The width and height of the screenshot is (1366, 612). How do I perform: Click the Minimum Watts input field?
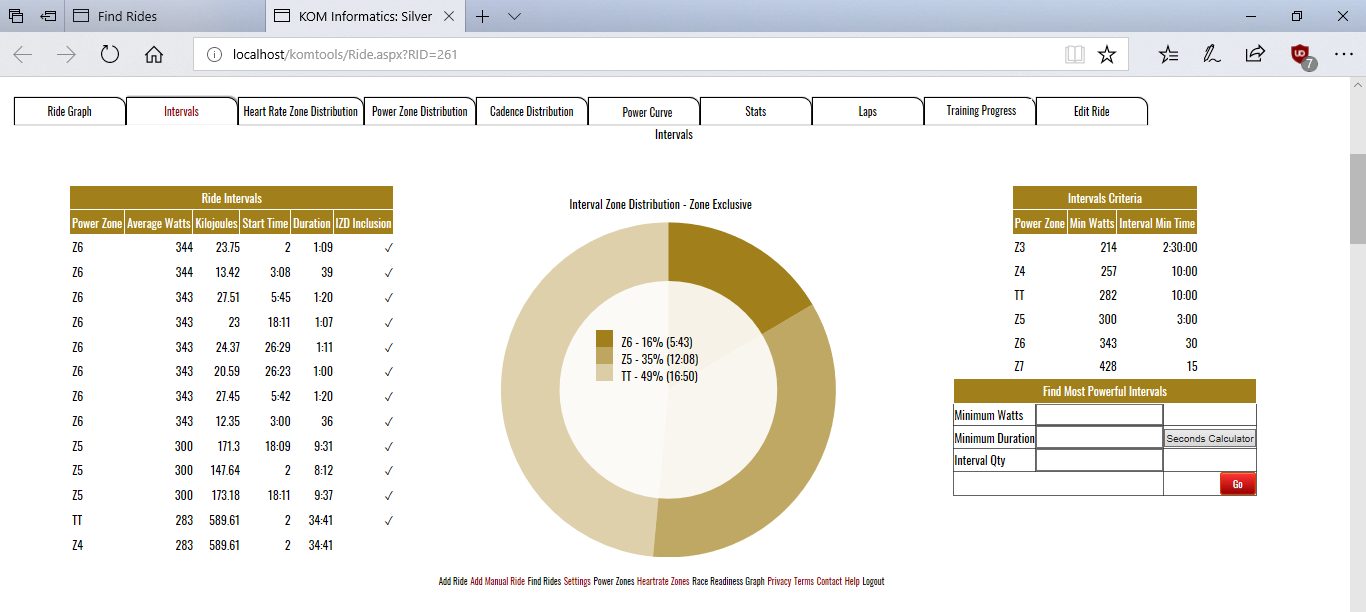coord(1099,415)
